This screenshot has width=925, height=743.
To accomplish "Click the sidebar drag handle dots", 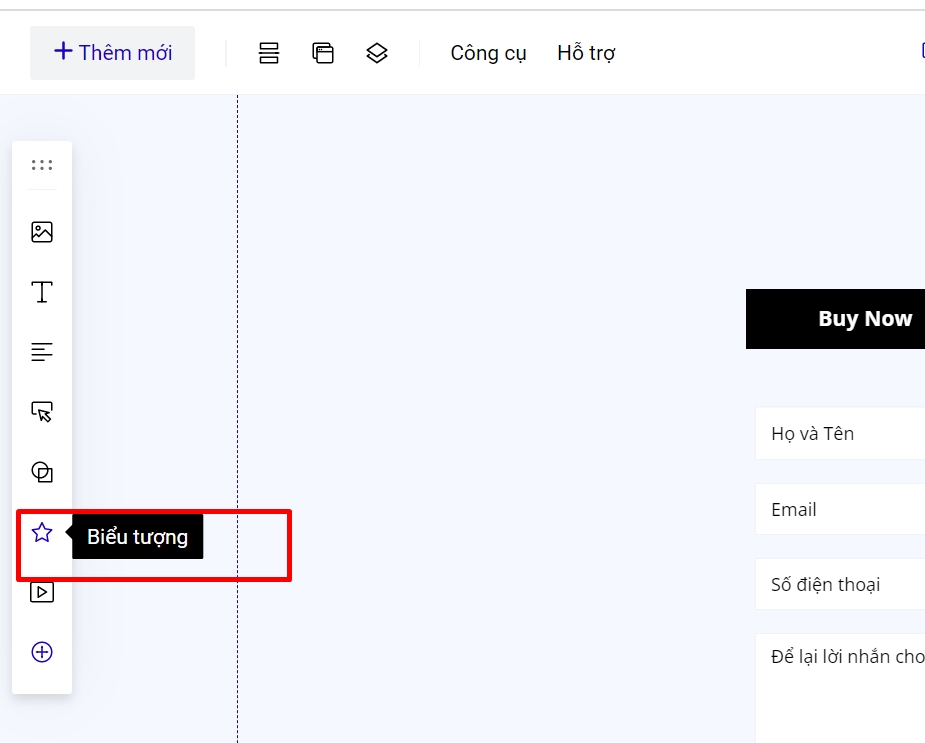I will click(x=42, y=165).
